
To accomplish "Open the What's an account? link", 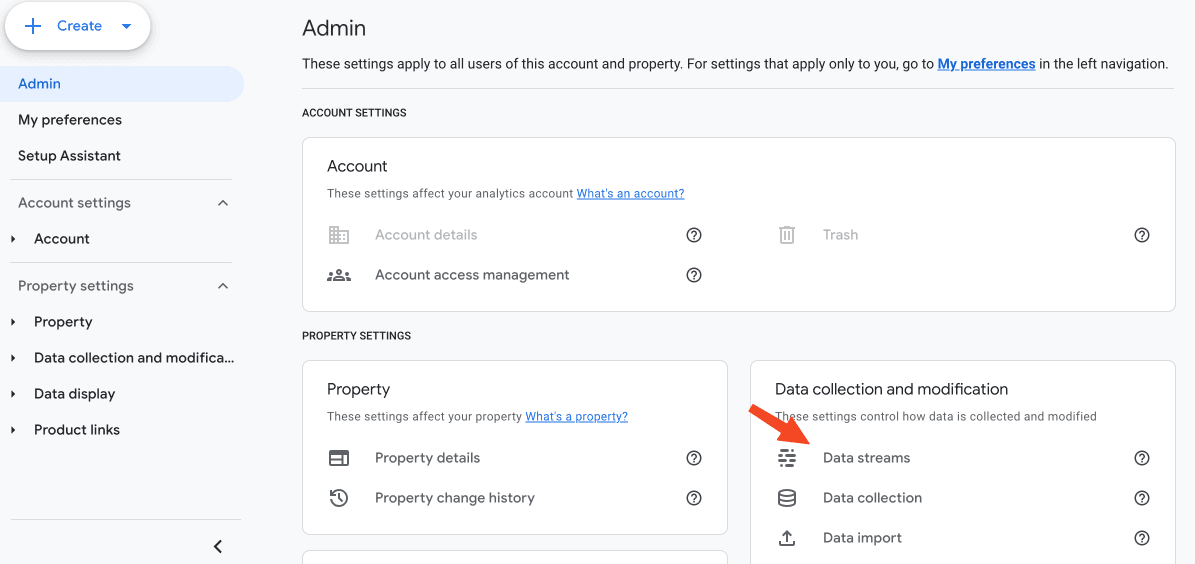I will [x=630, y=194].
